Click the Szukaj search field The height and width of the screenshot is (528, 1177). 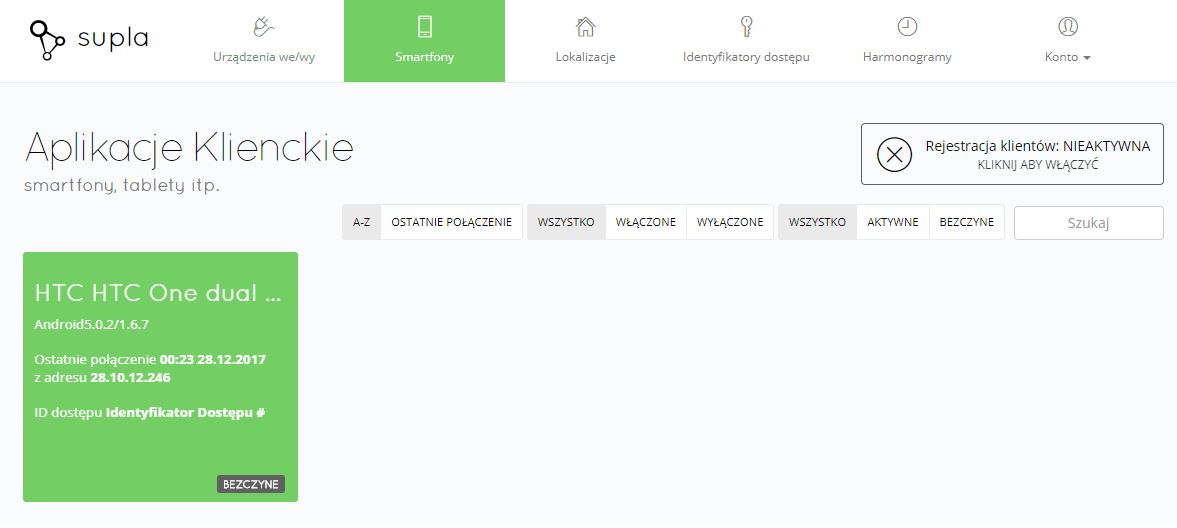coord(1088,223)
